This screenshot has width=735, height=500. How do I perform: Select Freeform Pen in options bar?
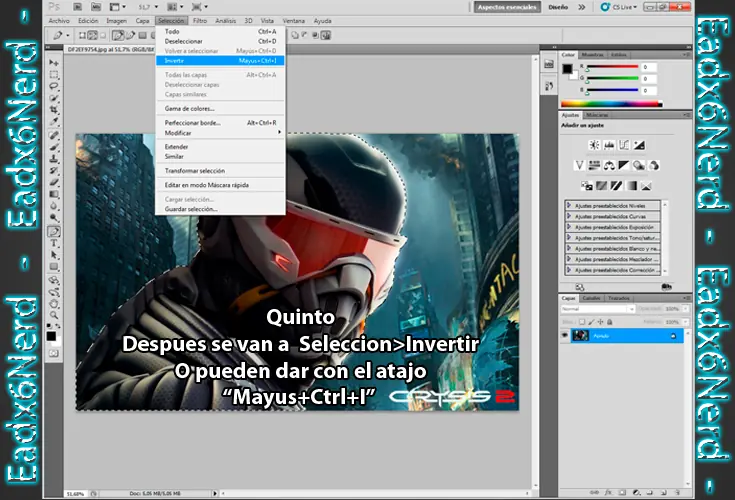pyautogui.click(x=130, y=36)
